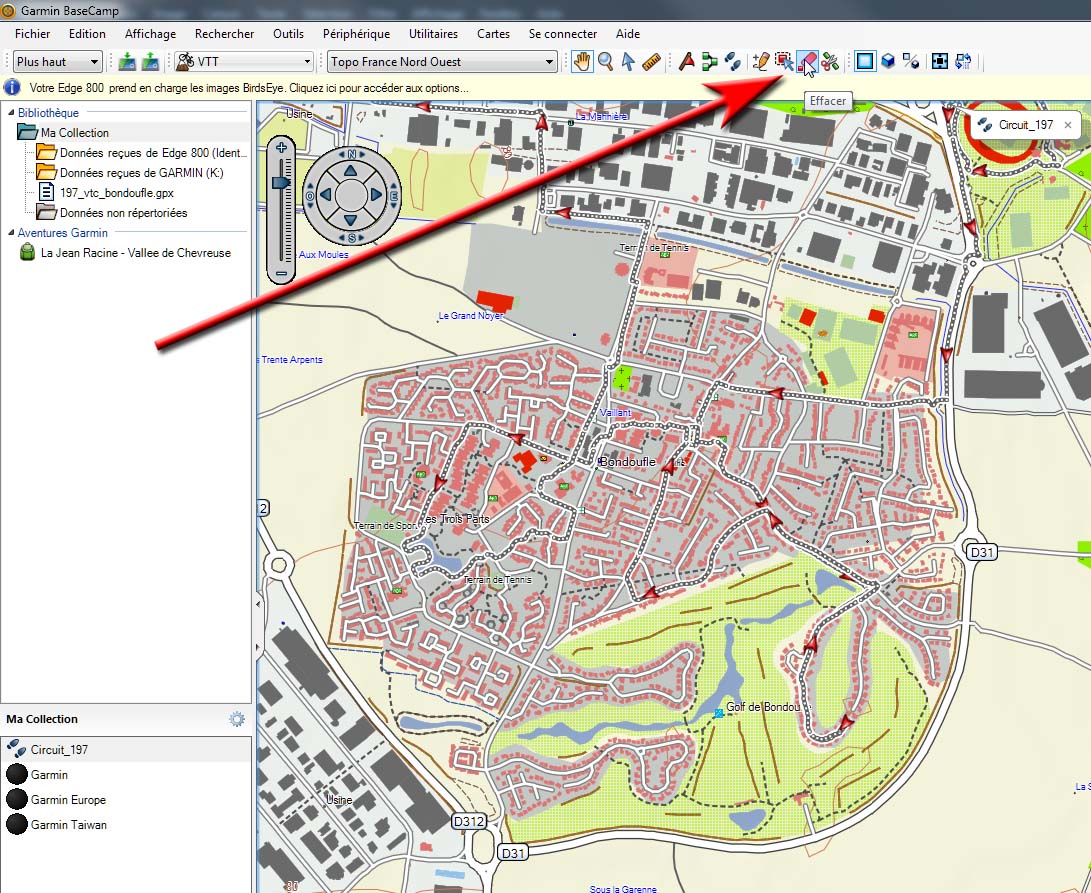Image resolution: width=1091 pixels, height=893 pixels.
Task: Select the Move Point tool
Action: [x=784, y=61]
